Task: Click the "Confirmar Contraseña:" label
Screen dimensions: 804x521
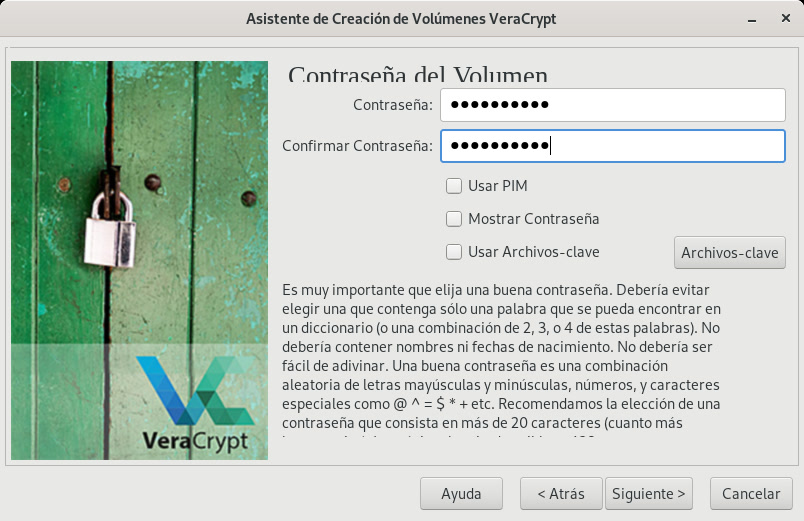Action: click(357, 146)
